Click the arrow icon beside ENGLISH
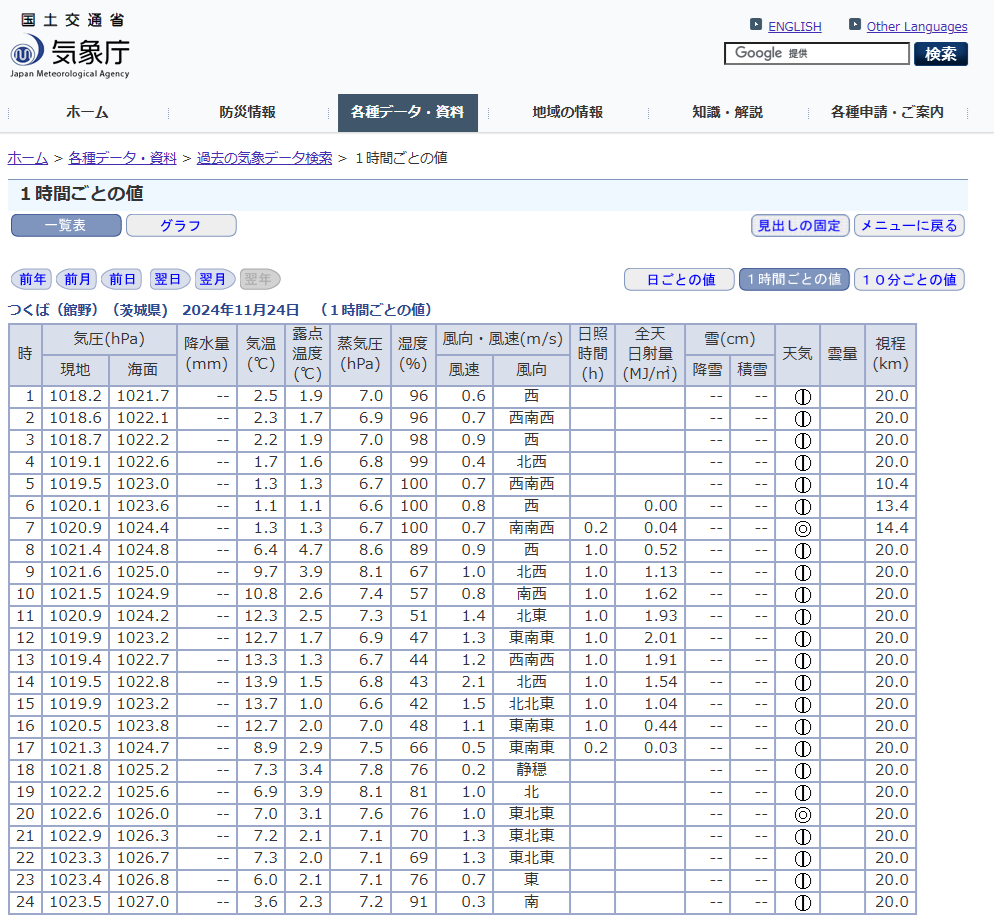 click(756, 25)
